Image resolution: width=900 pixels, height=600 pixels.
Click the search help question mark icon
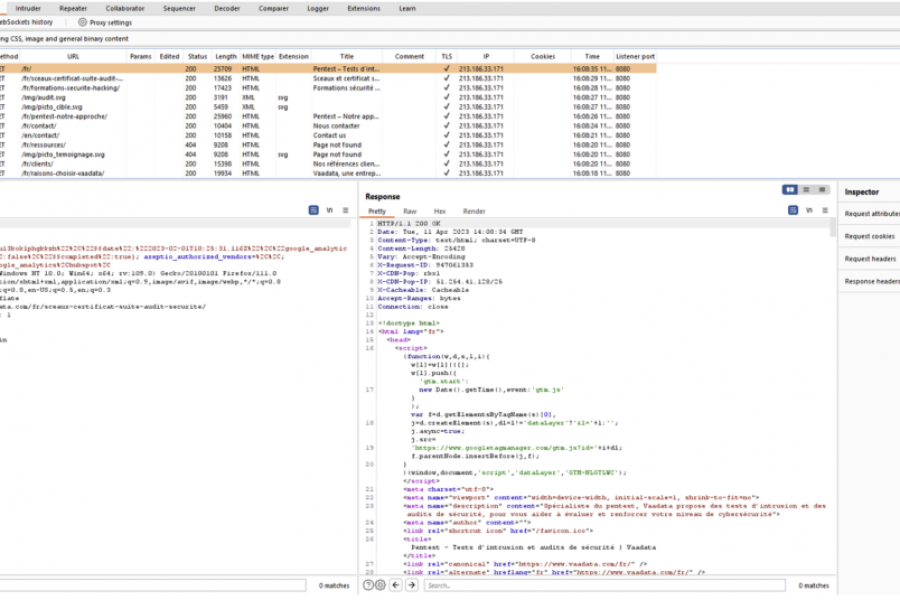(368, 585)
